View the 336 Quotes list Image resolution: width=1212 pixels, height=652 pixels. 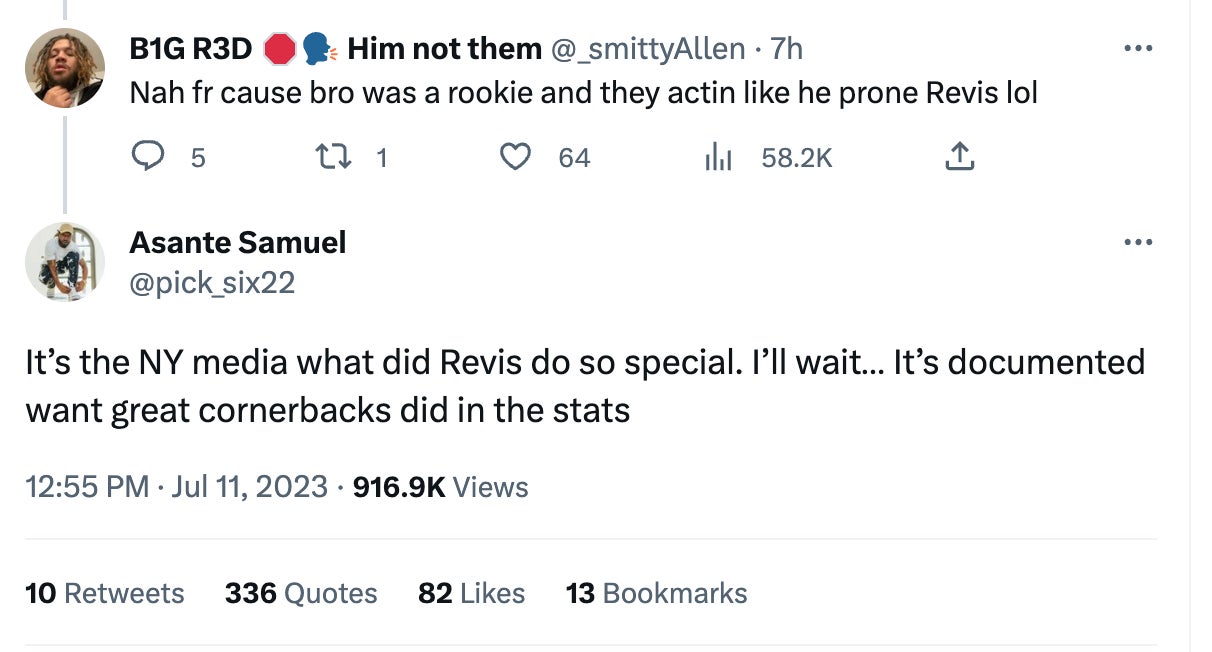tap(301, 593)
